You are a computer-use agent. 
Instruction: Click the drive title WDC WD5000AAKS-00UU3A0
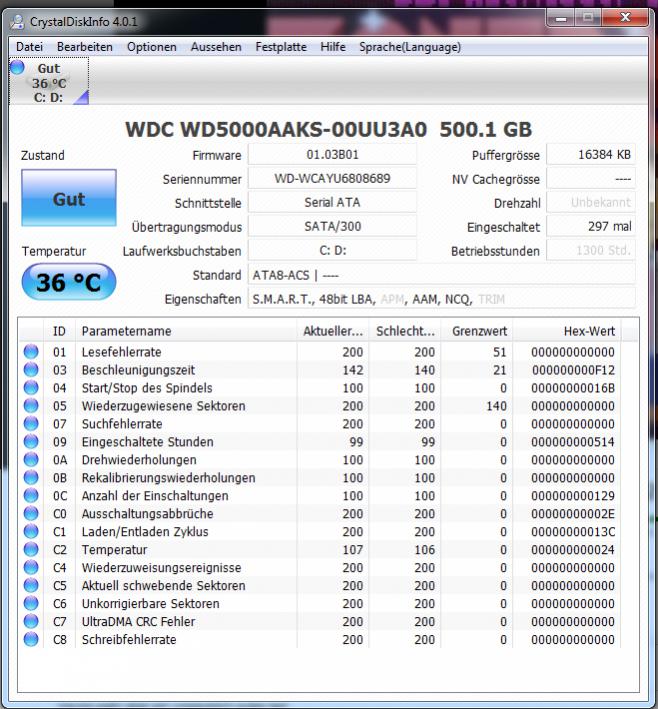click(276, 130)
